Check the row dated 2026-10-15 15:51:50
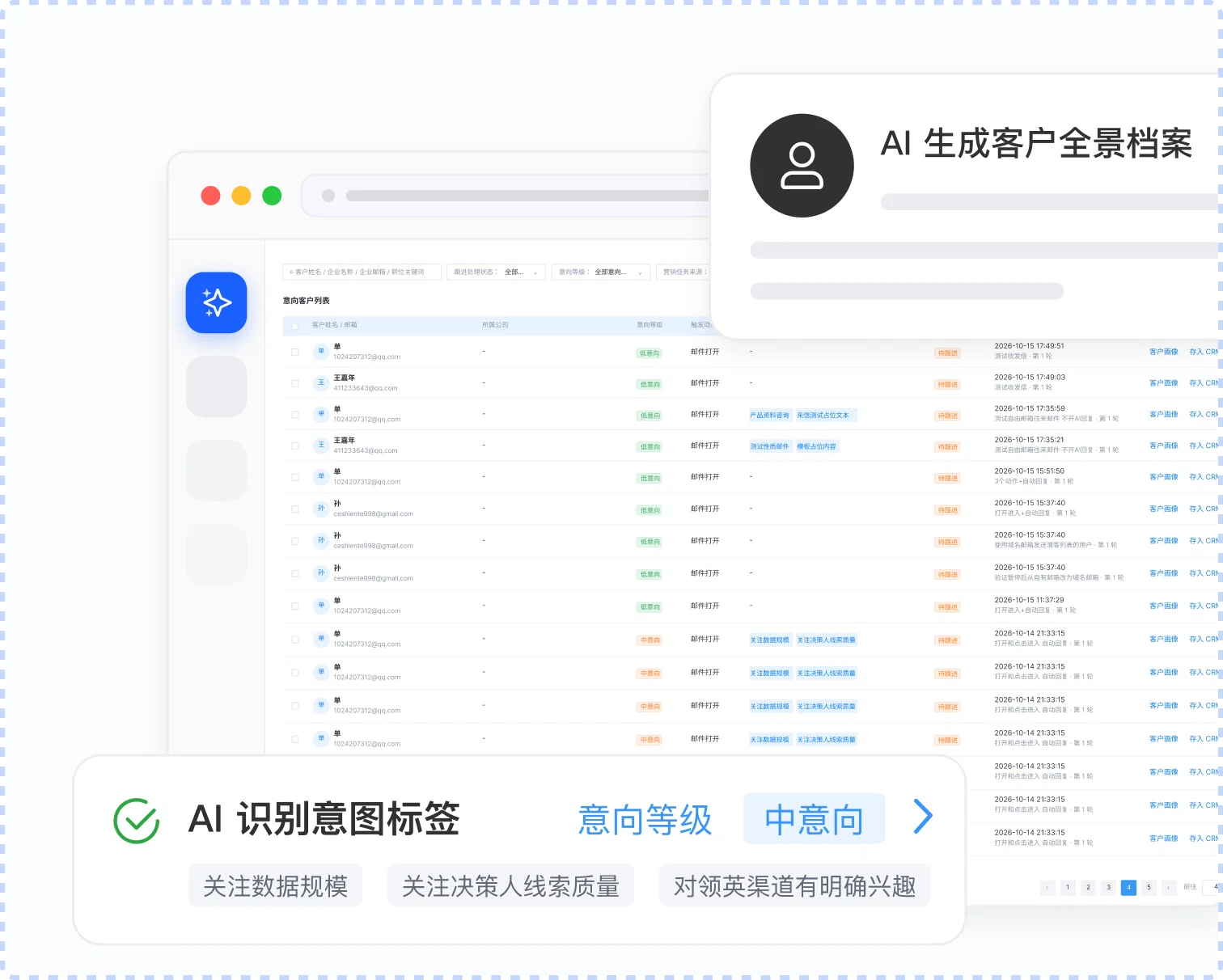Viewport: 1223px width, 980px height. click(295, 477)
